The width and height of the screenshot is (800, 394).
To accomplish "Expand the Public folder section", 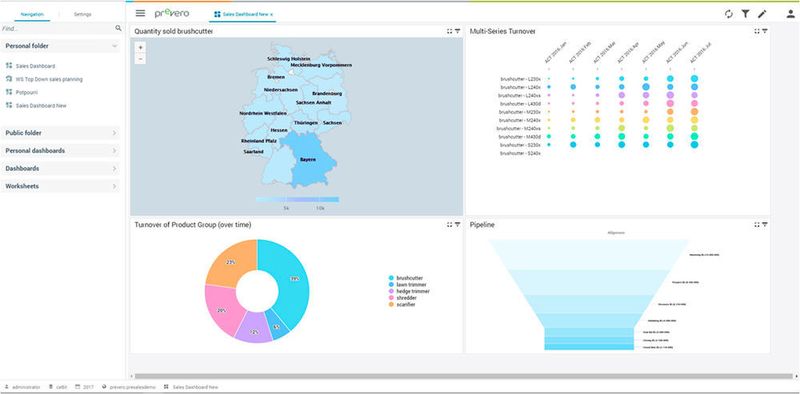I will [60, 133].
